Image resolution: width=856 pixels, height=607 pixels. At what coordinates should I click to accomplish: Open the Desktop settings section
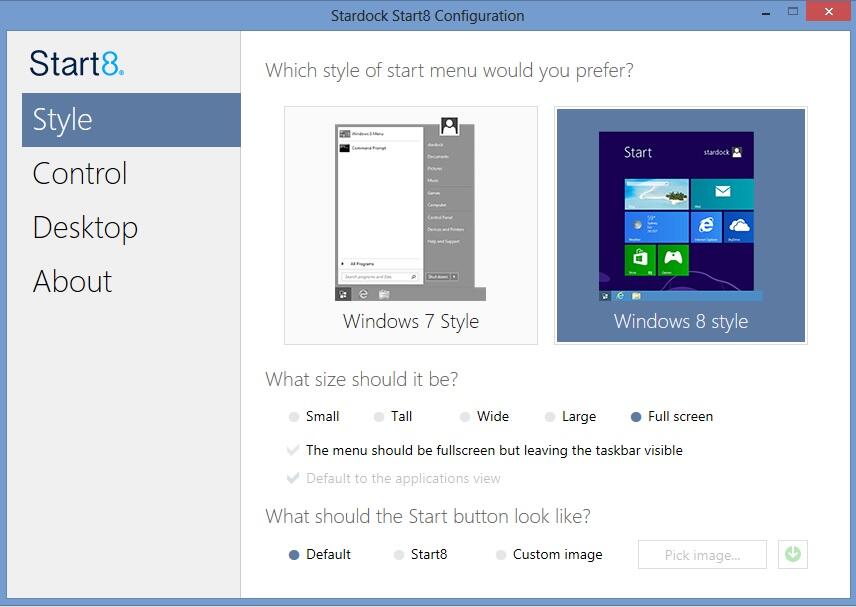point(85,227)
